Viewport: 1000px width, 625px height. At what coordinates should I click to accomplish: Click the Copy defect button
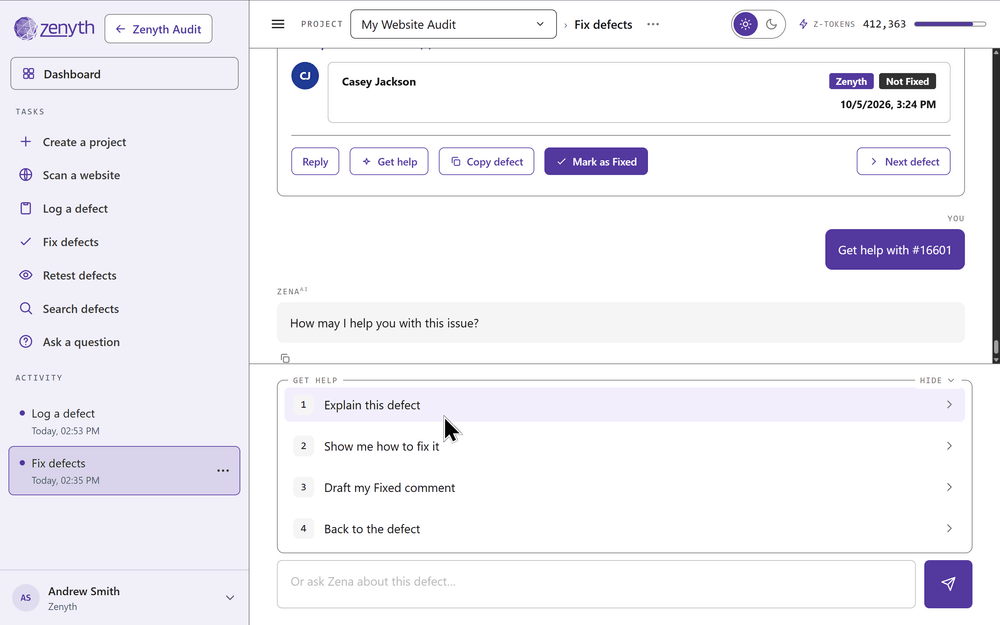[487, 161]
